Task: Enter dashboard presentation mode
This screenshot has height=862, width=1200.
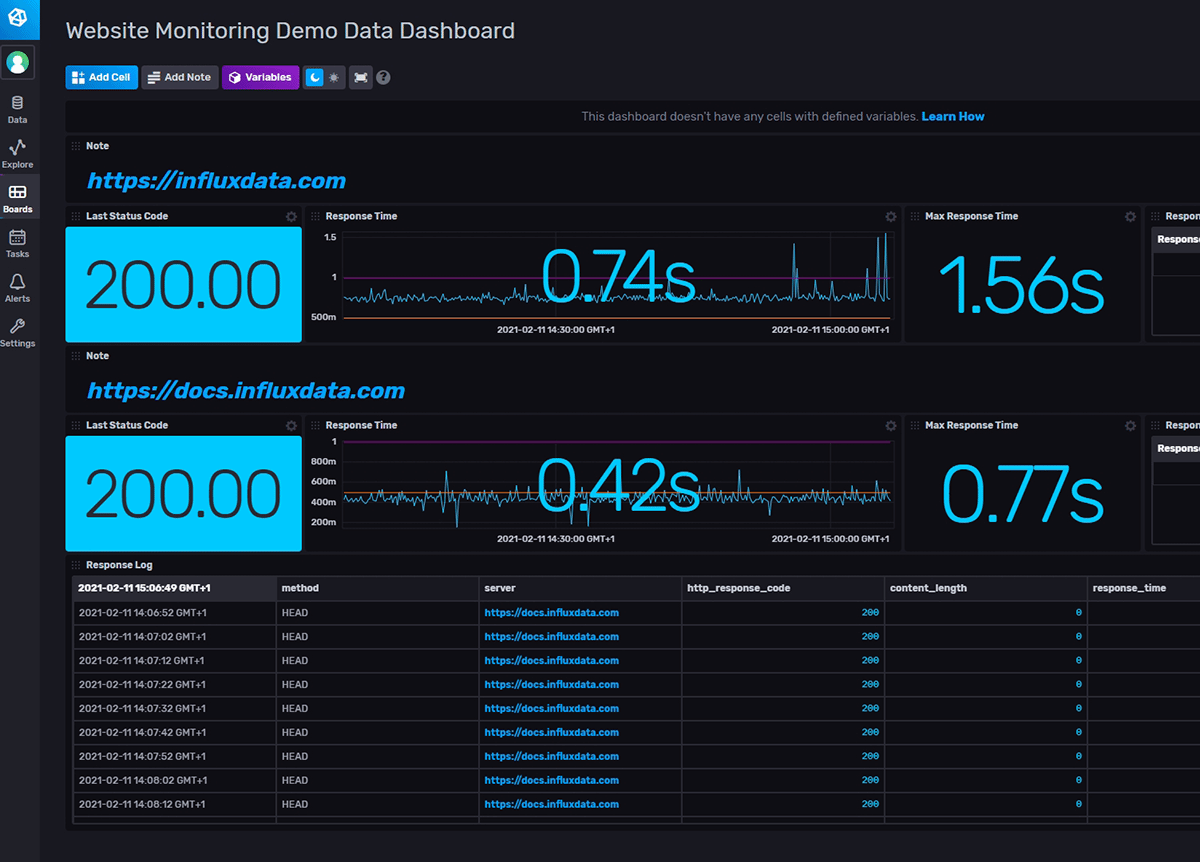Action: click(360, 77)
